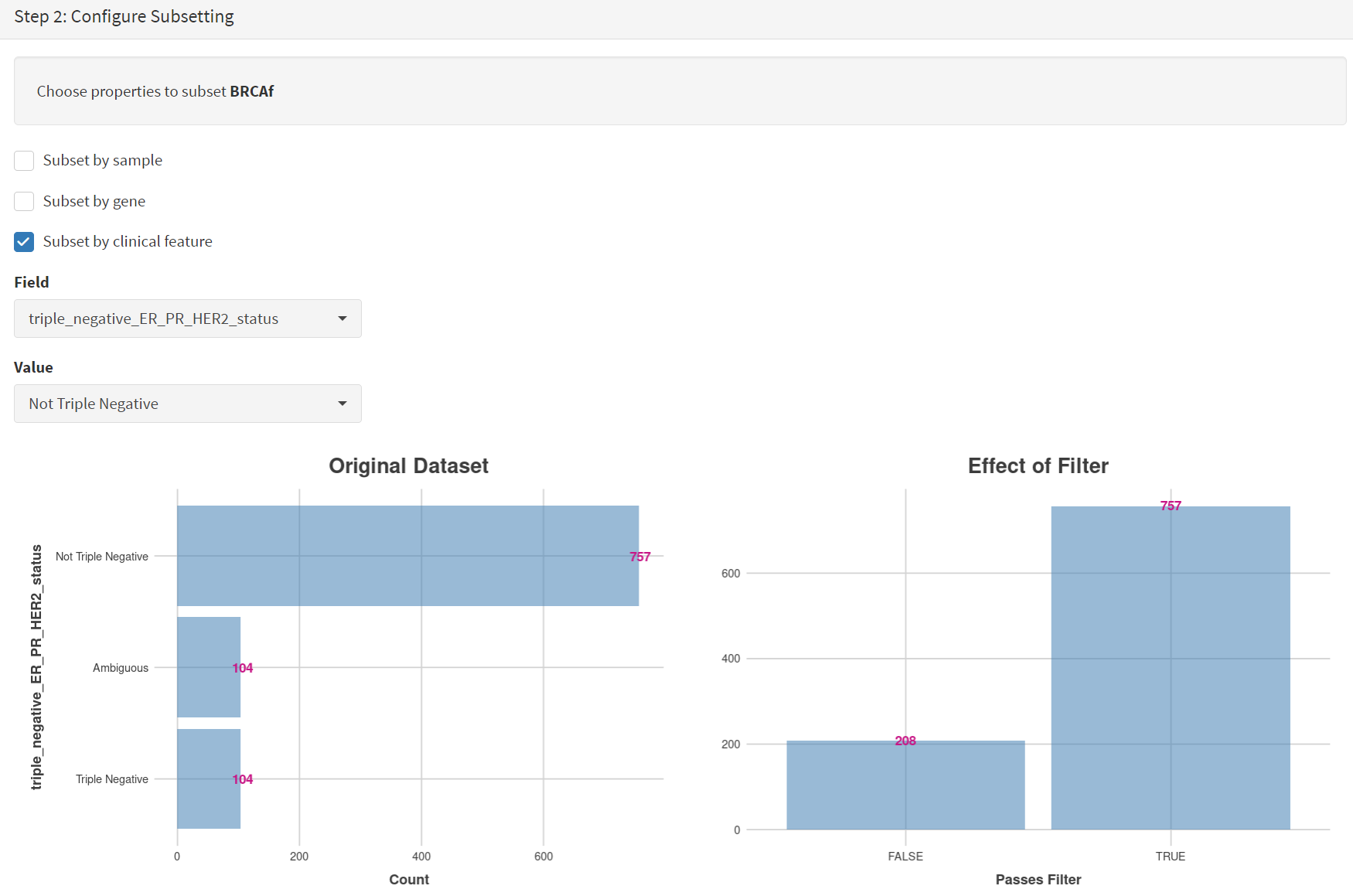Image resolution: width=1353 pixels, height=896 pixels.
Task: Click the Effect of Filter chart title
Action: coord(1038,465)
